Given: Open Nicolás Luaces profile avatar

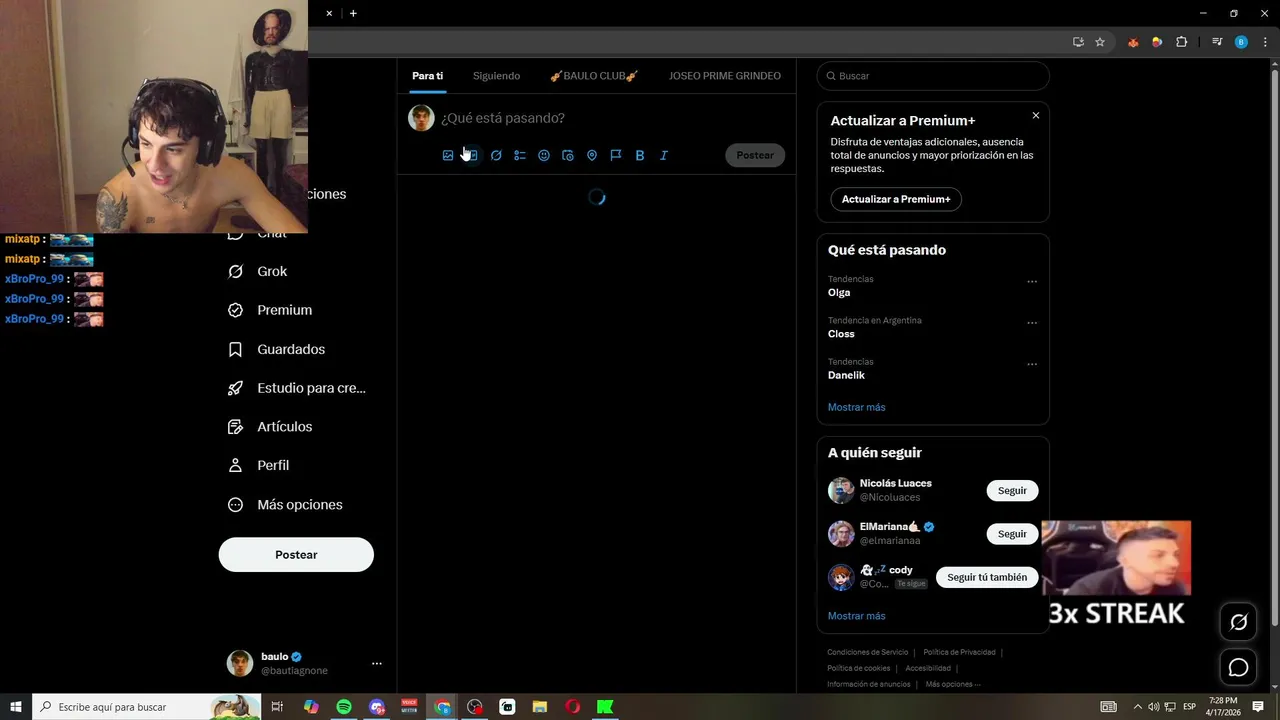Looking at the screenshot, I should [841, 491].
